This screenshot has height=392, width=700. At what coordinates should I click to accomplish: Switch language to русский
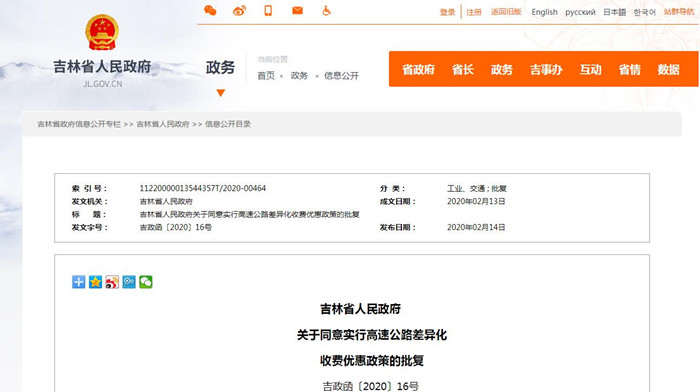tap(580, 12)
